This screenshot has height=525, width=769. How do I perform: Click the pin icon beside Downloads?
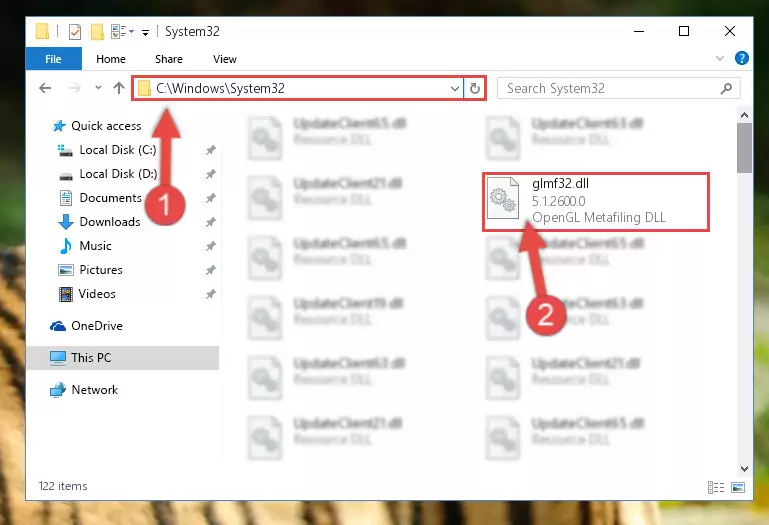(x=210, y=222)
